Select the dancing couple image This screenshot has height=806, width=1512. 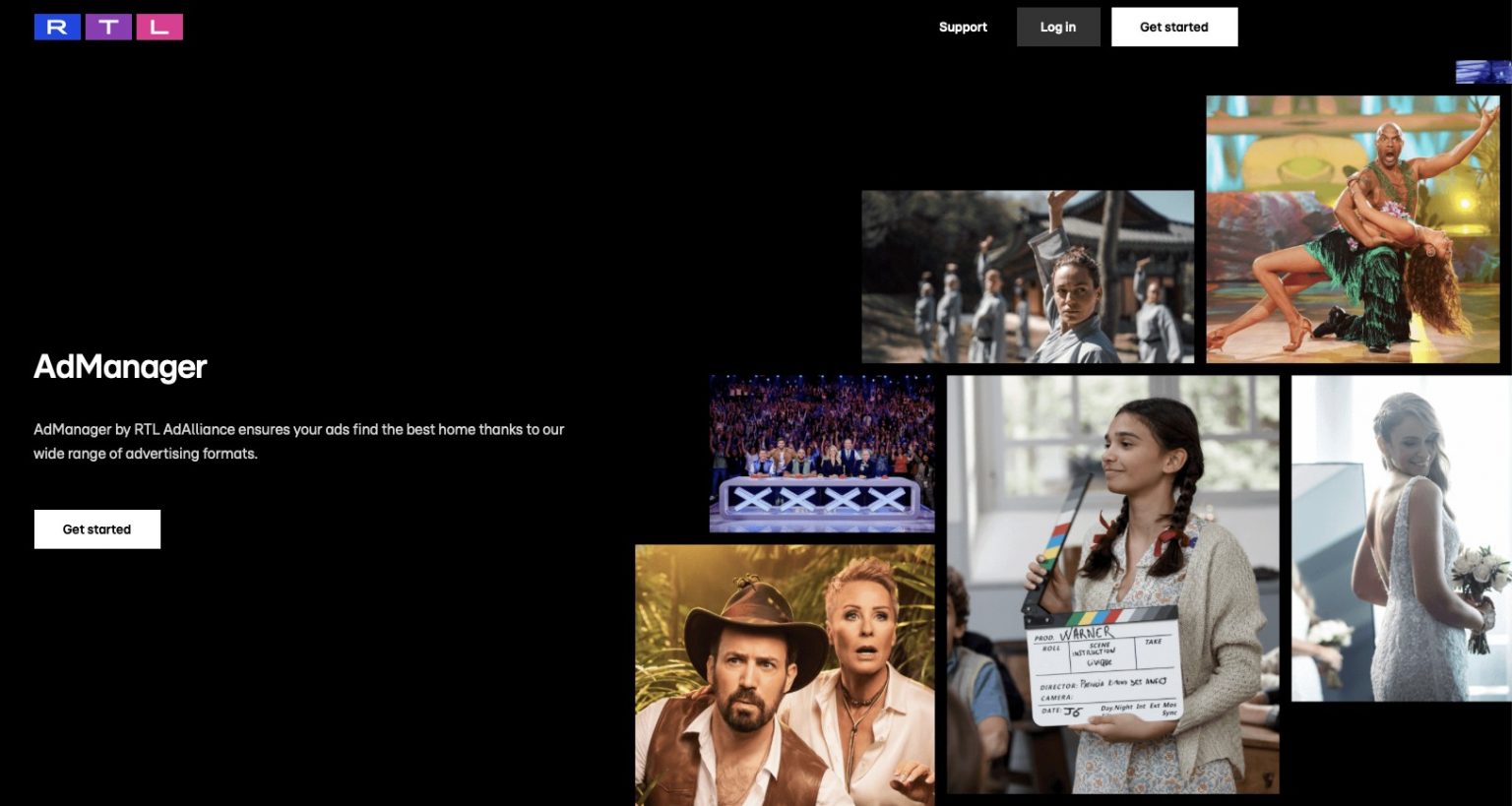click(x=1354, y=228)
